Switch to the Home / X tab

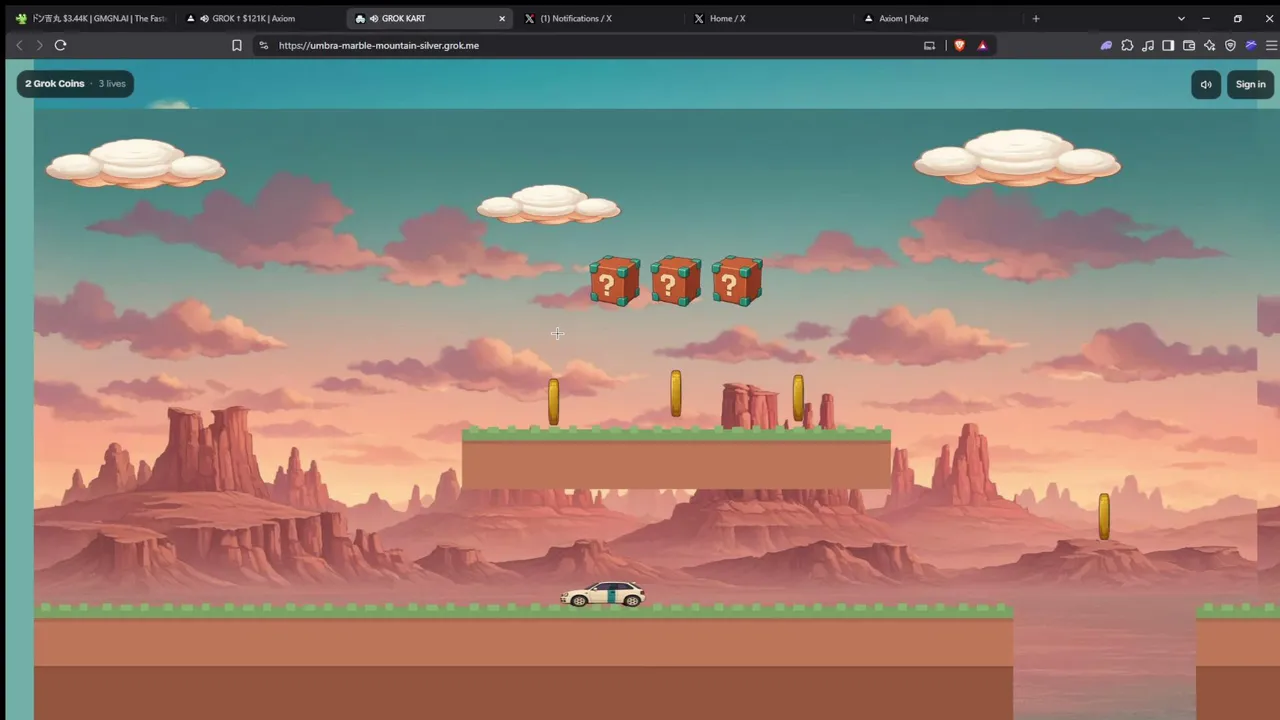tap(770, 18)
